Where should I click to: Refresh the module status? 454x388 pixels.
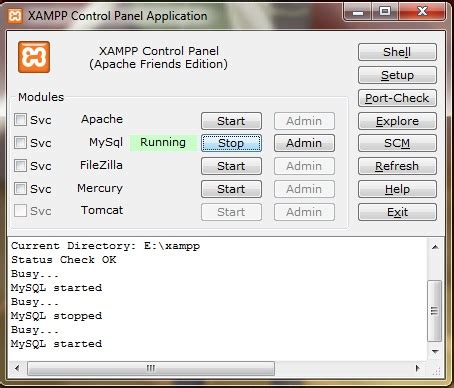coord(397,166)
